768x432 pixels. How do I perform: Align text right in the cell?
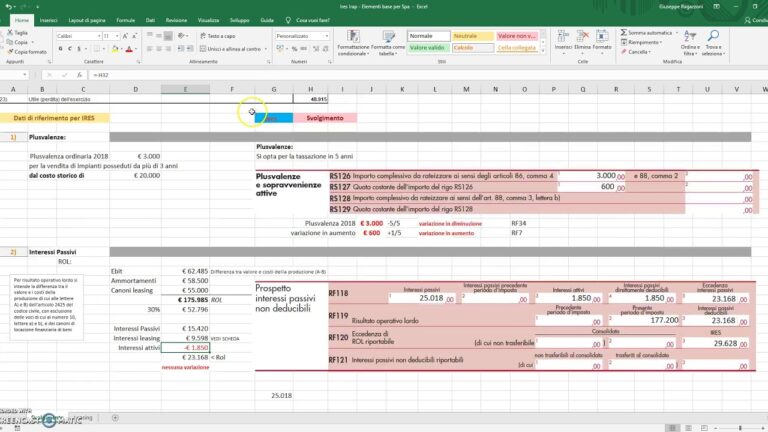168,49
